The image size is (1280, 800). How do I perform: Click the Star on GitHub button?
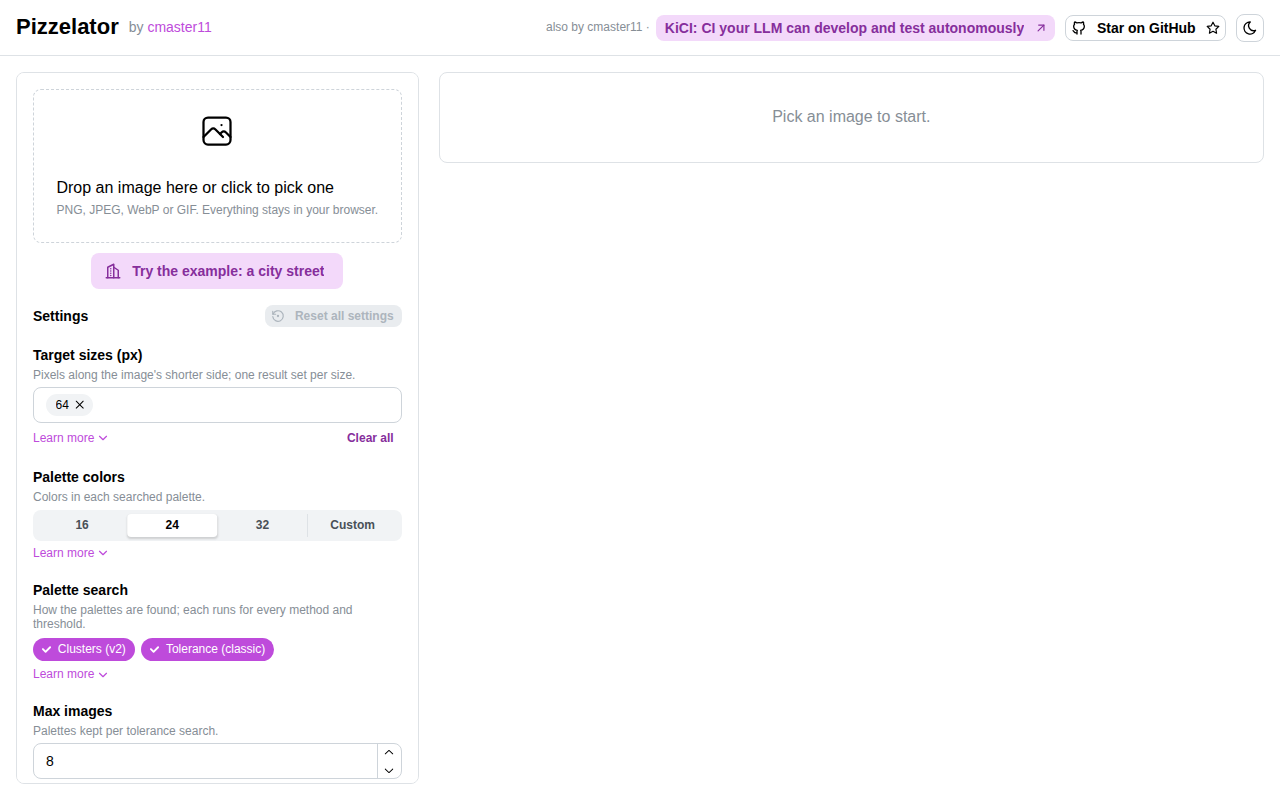(1145, 28)
